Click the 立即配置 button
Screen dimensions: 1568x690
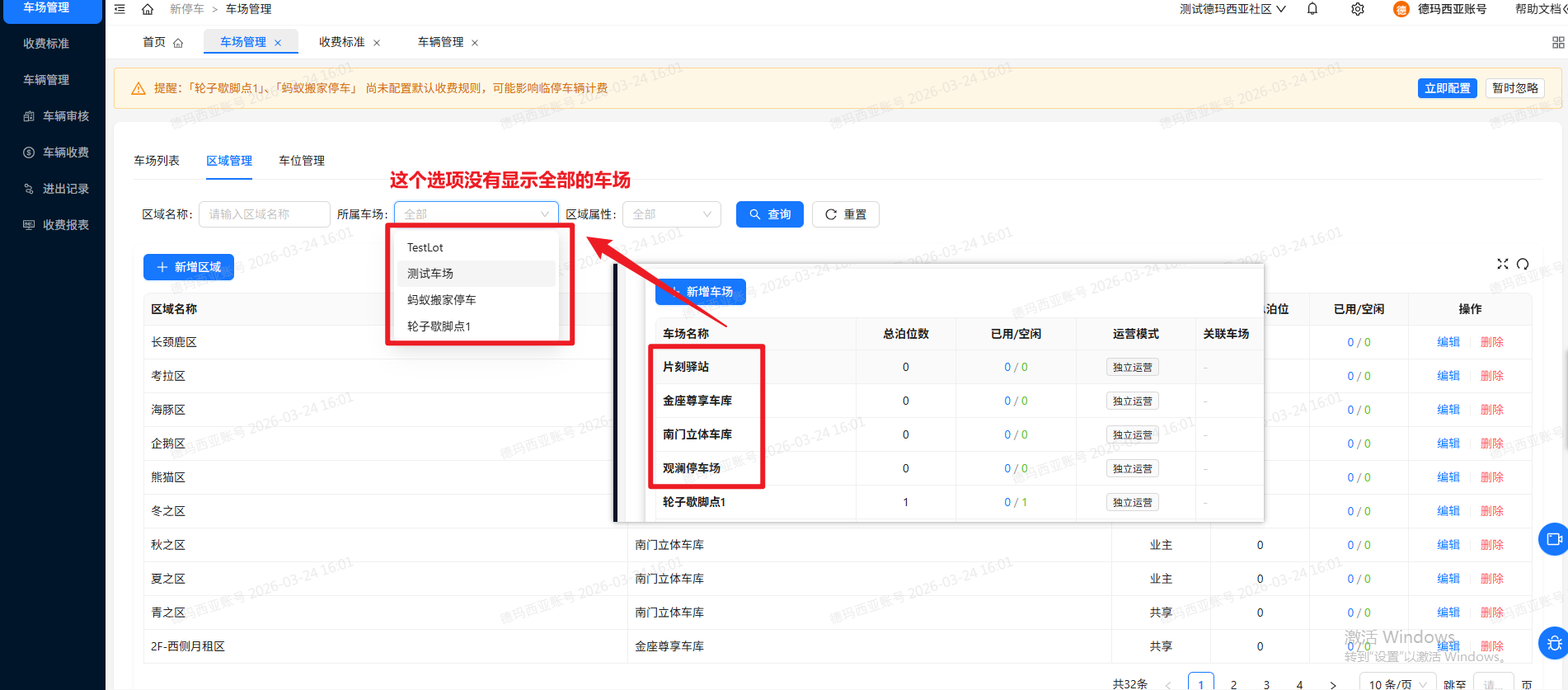click(1448, 88)
